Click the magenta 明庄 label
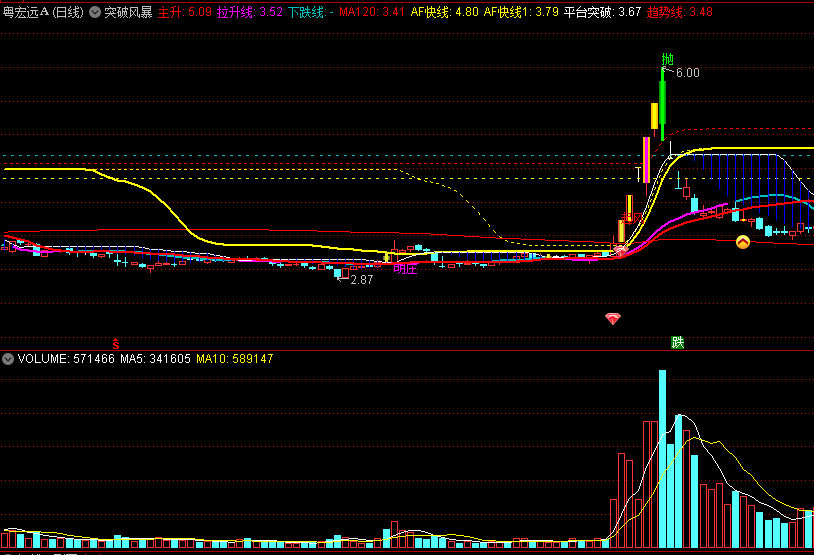The image size is (814, 555). (x=405, y=269)
